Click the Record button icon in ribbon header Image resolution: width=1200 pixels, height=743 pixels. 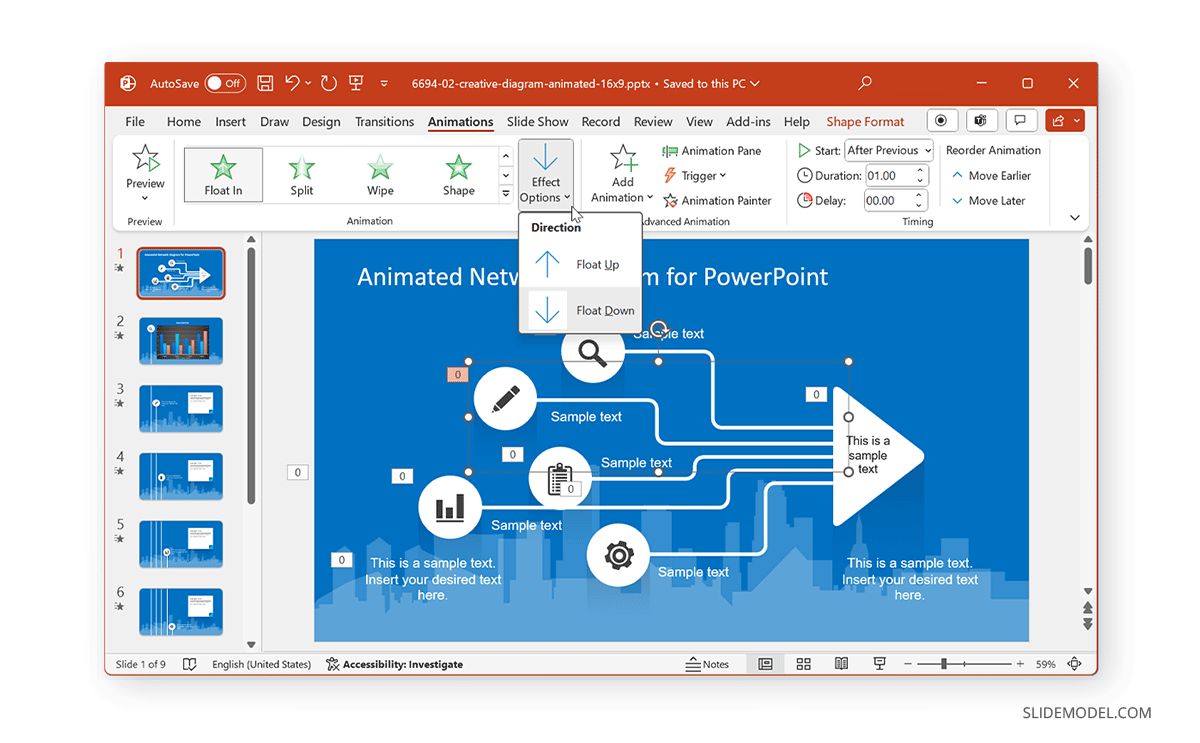coord(941,121)
